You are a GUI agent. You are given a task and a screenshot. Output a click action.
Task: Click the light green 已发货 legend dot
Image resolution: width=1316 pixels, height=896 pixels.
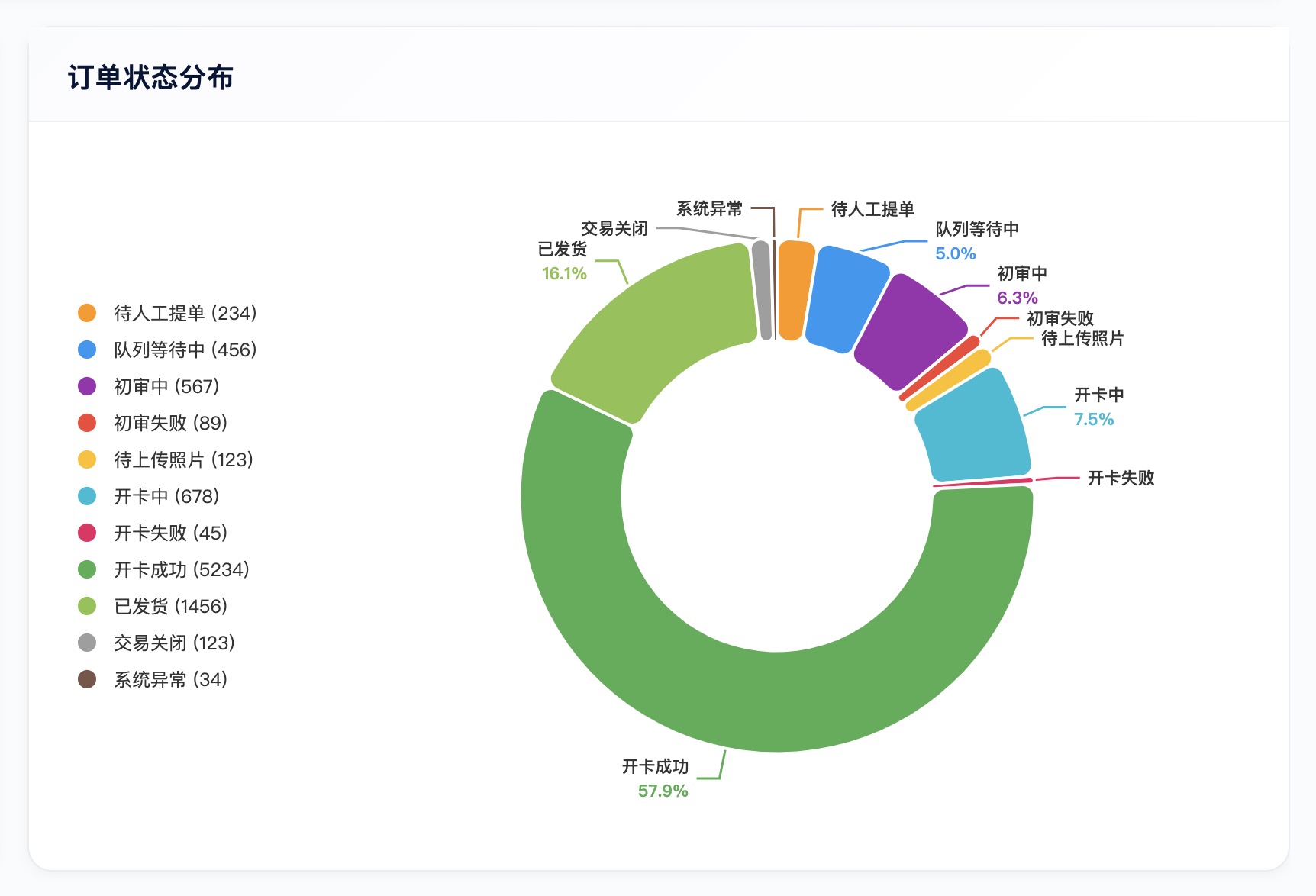point(87,606)
